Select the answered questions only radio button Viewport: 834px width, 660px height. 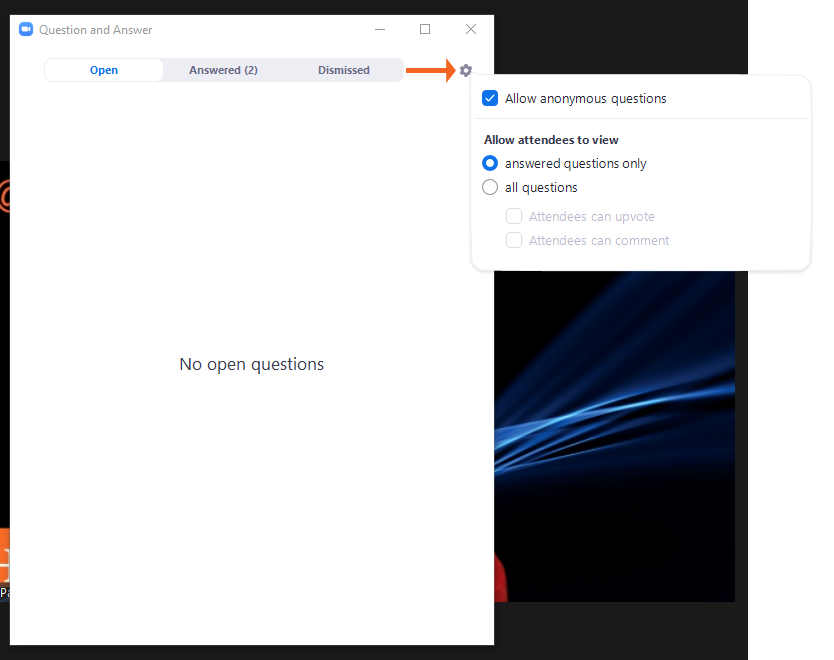click(490, 163)
